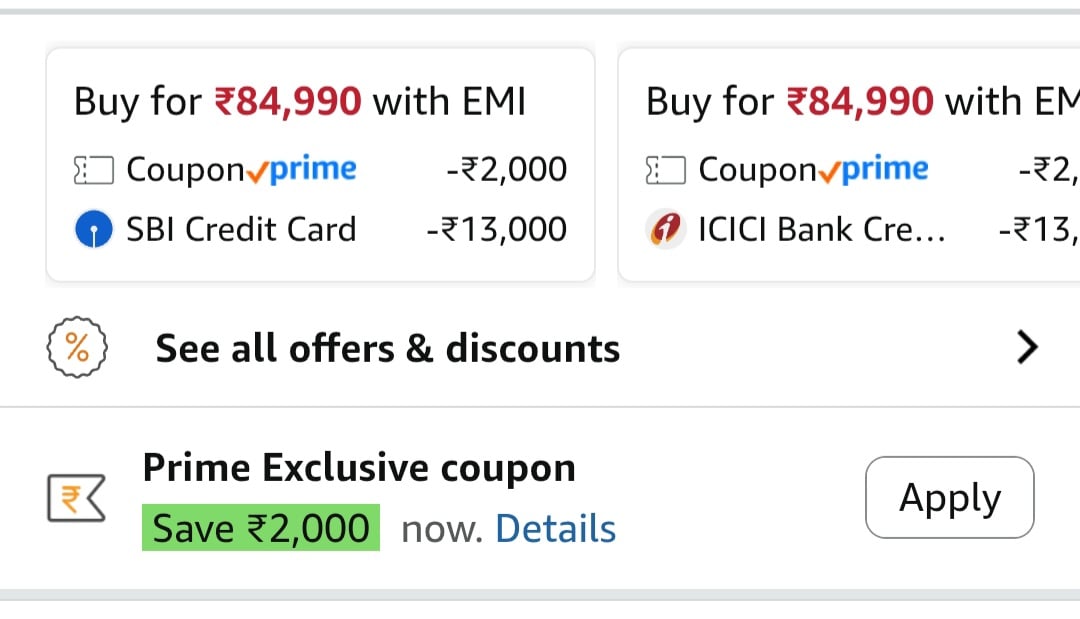Click the SBI bank logo icon
Viewport: 1080px width, 619px height.
94,229
